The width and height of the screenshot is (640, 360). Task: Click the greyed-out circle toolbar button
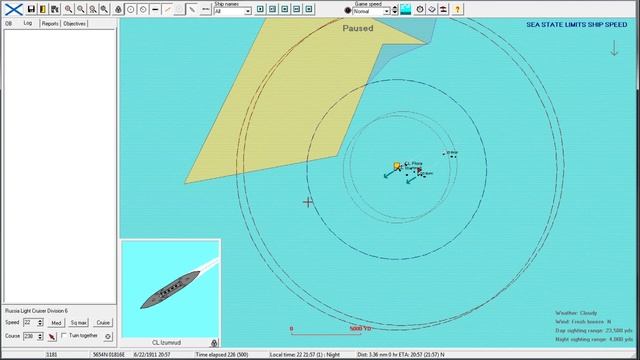coord(179,9)
